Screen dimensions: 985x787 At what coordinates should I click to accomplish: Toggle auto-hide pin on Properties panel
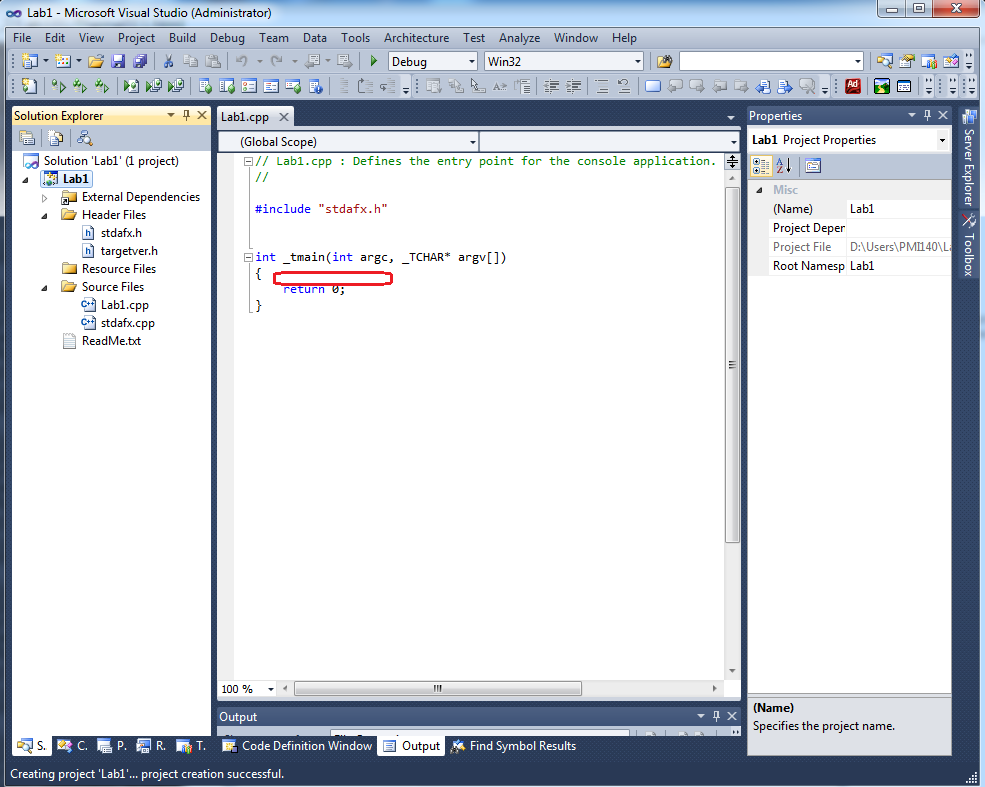pyautogui.click(x=927, y=116)
